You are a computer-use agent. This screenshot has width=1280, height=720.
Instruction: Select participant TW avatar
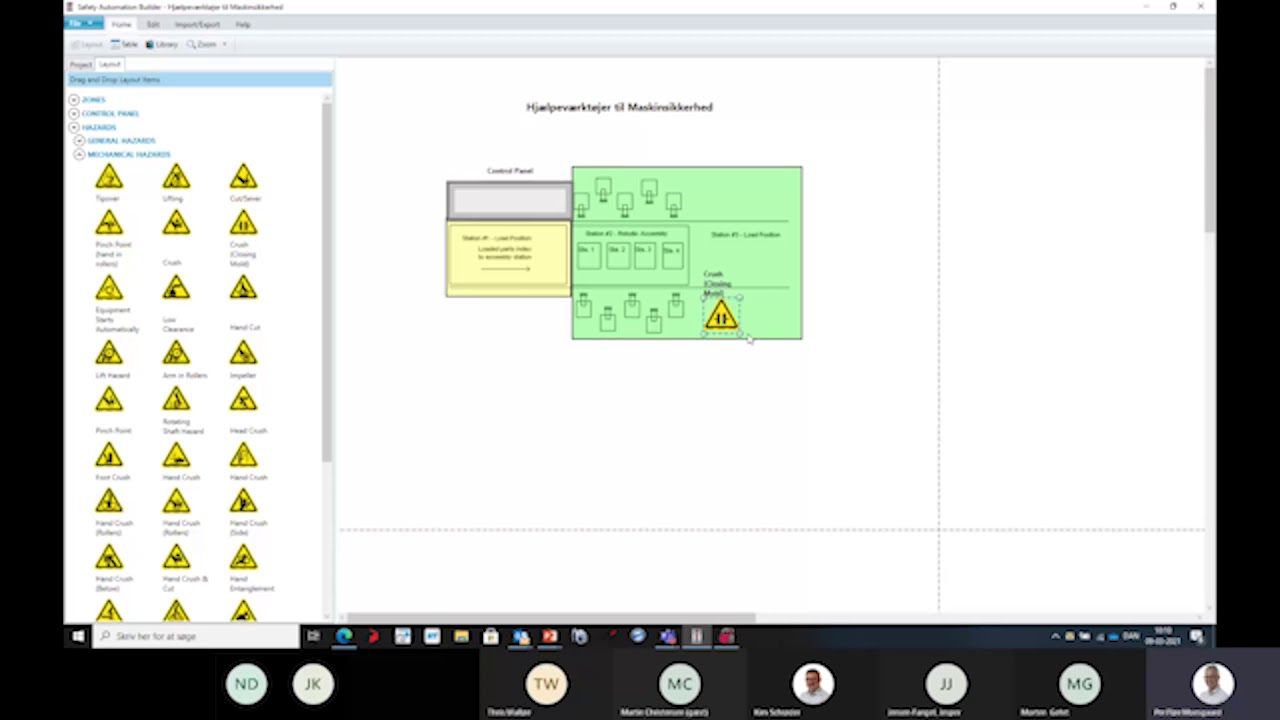(x=546, y=684)
